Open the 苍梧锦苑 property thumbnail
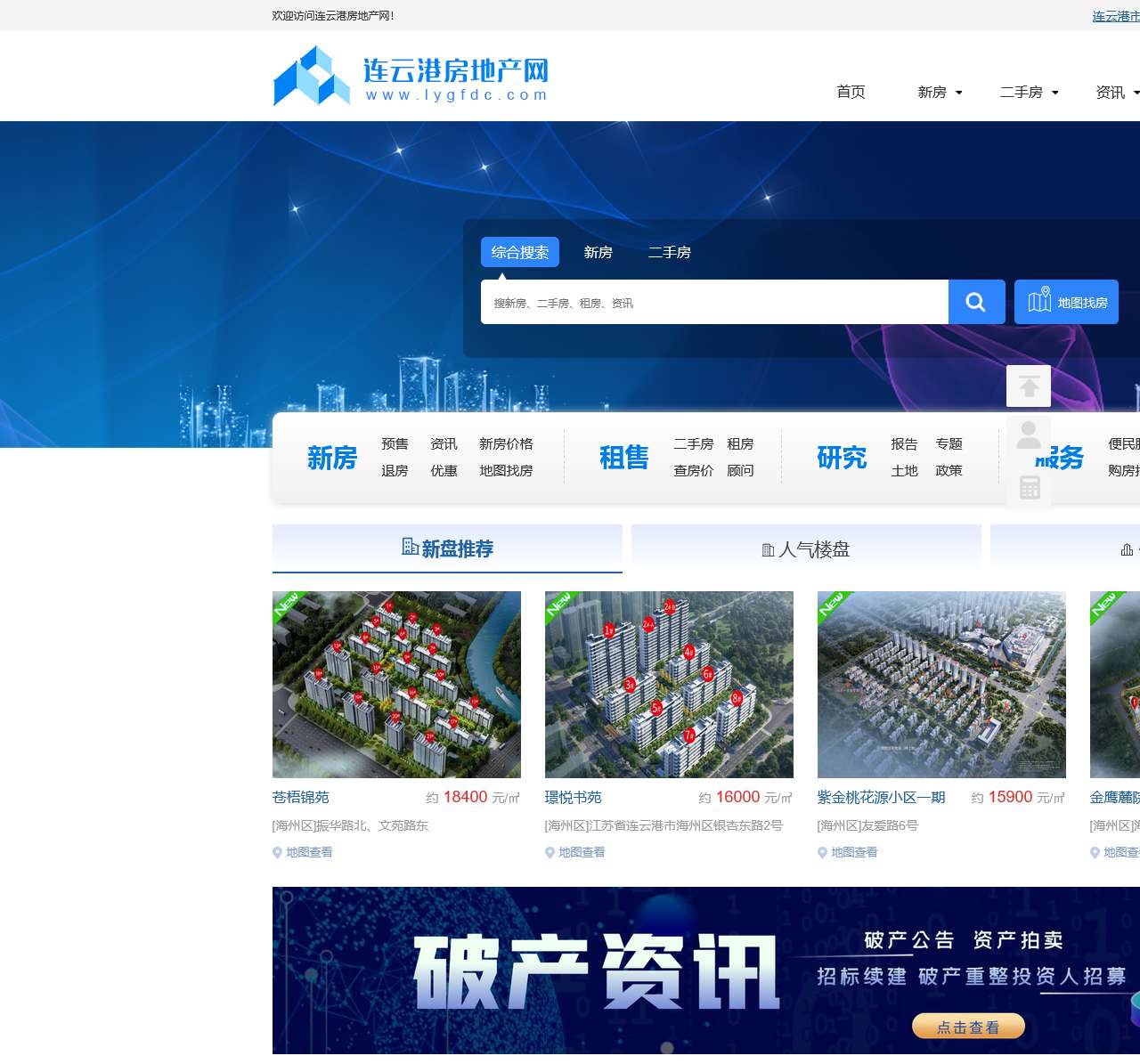Screen dimensions: 1140x1064 point(396,685)
